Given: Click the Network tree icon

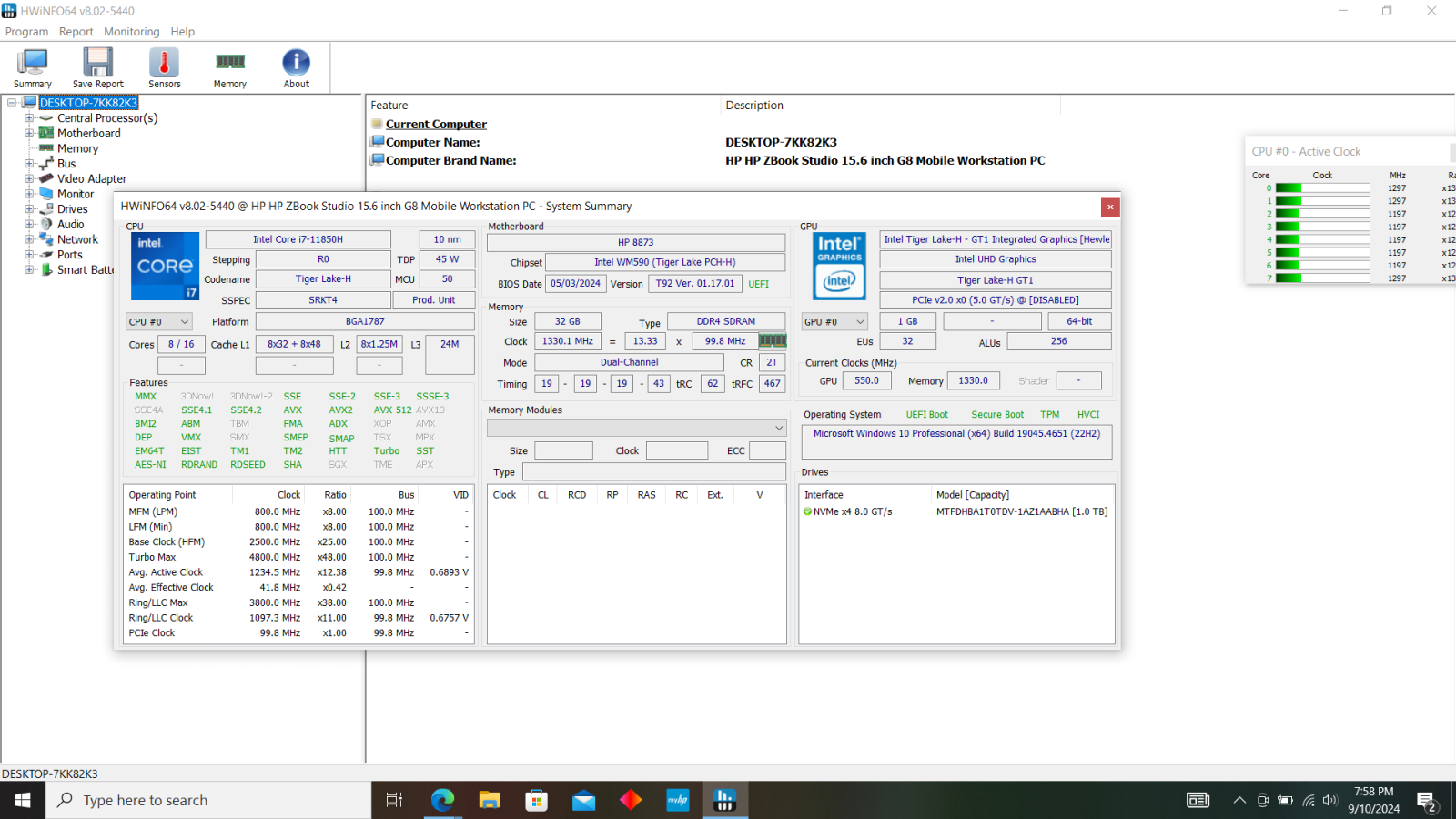Looking at the screenshot, I should 46,239.
